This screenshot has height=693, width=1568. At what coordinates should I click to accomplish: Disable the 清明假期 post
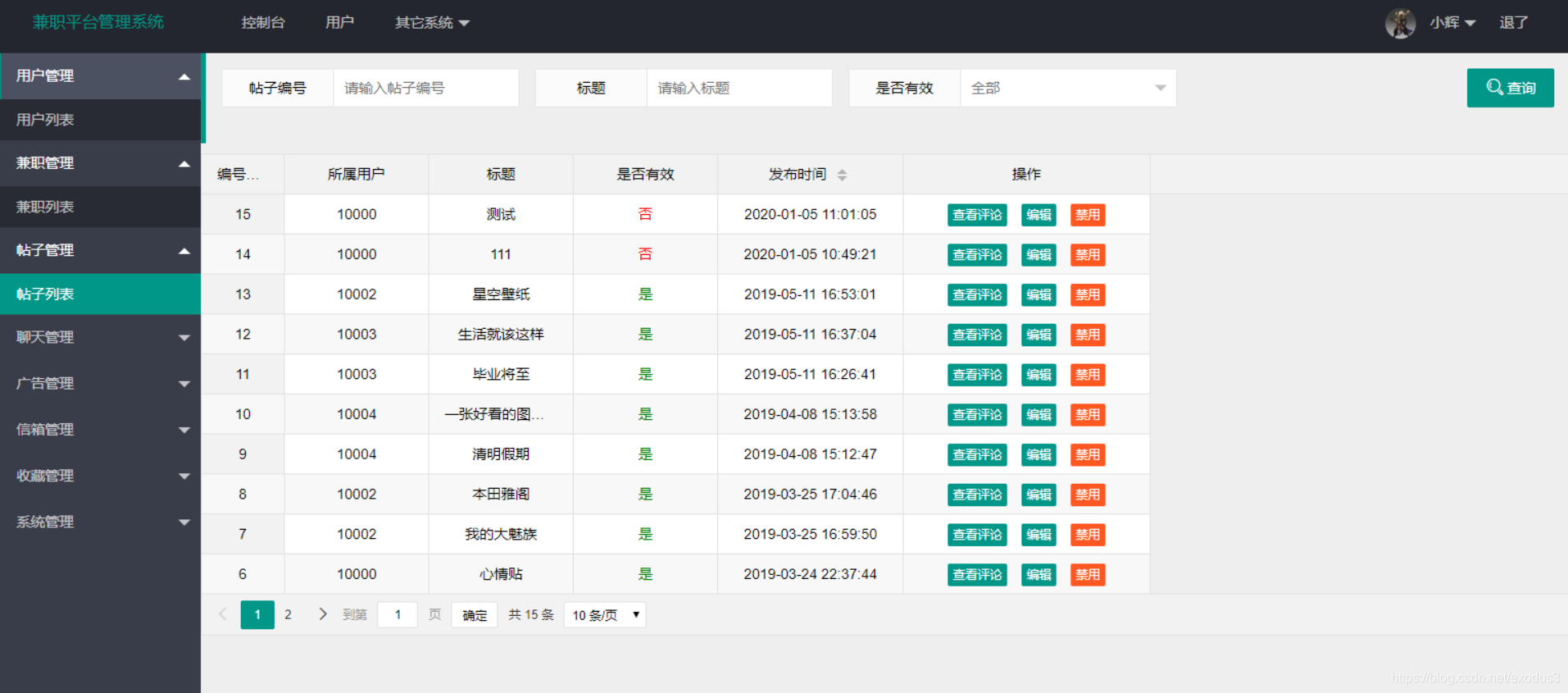point(1088,454)
